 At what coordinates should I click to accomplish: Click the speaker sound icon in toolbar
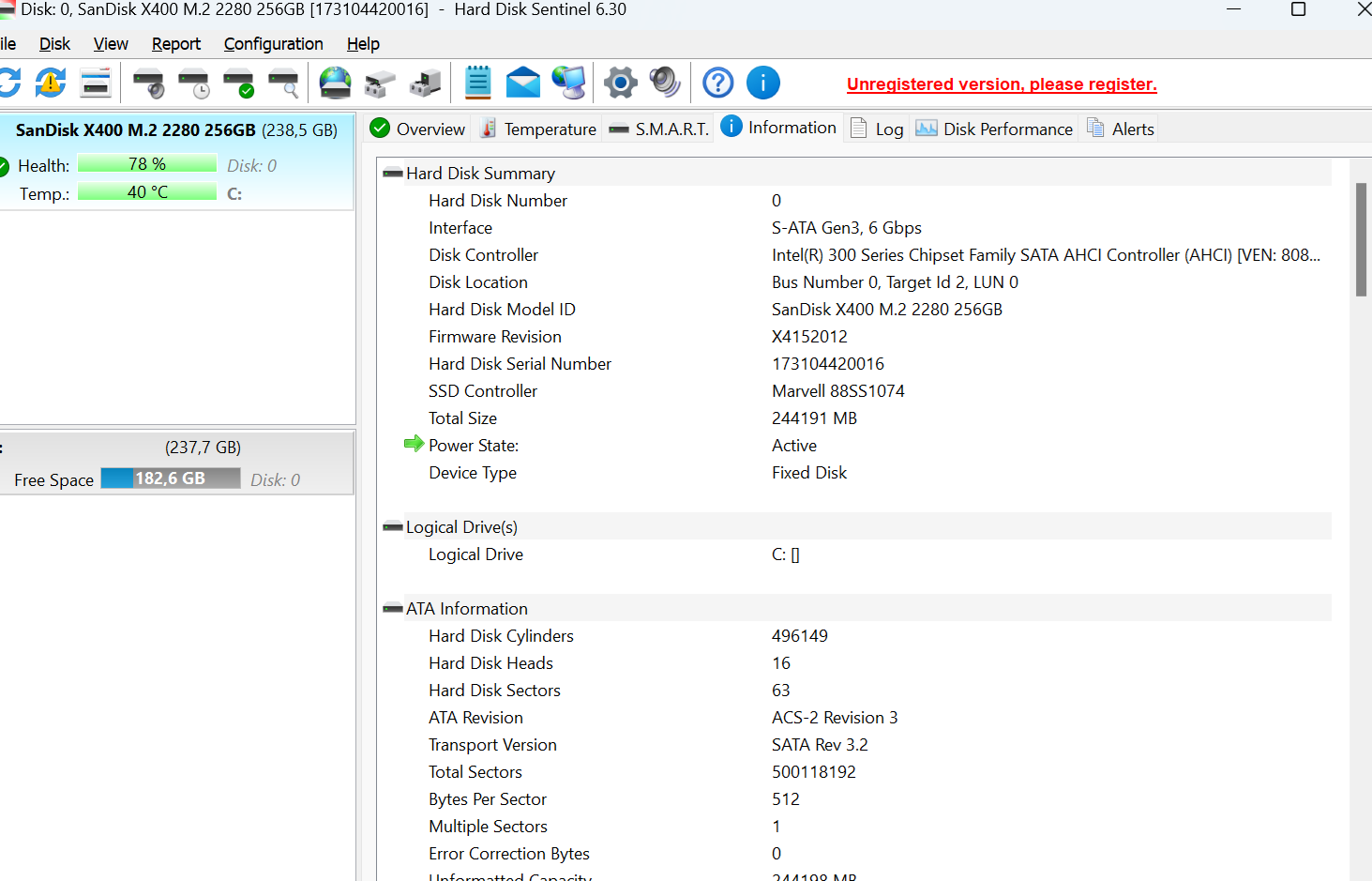tap(665, 84)
